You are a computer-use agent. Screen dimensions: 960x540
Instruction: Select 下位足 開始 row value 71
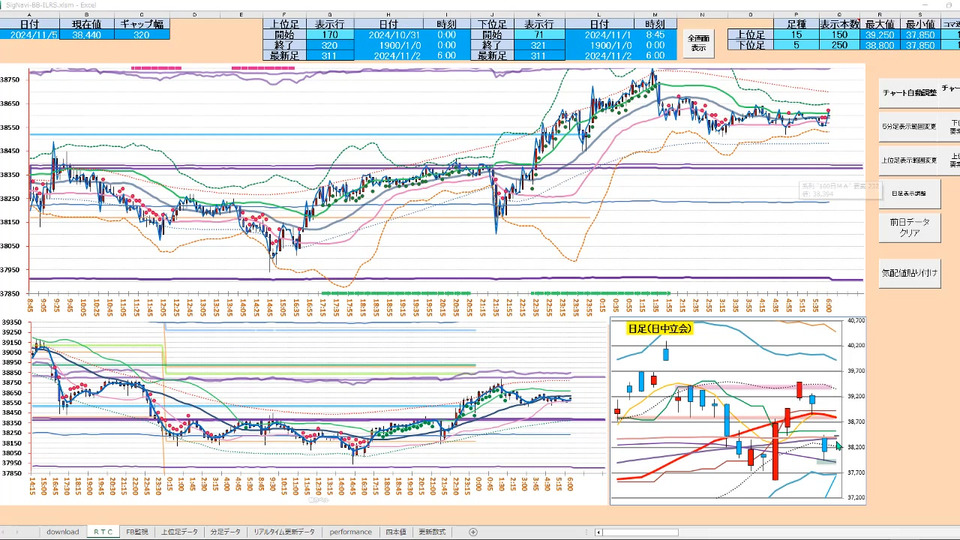539,35
